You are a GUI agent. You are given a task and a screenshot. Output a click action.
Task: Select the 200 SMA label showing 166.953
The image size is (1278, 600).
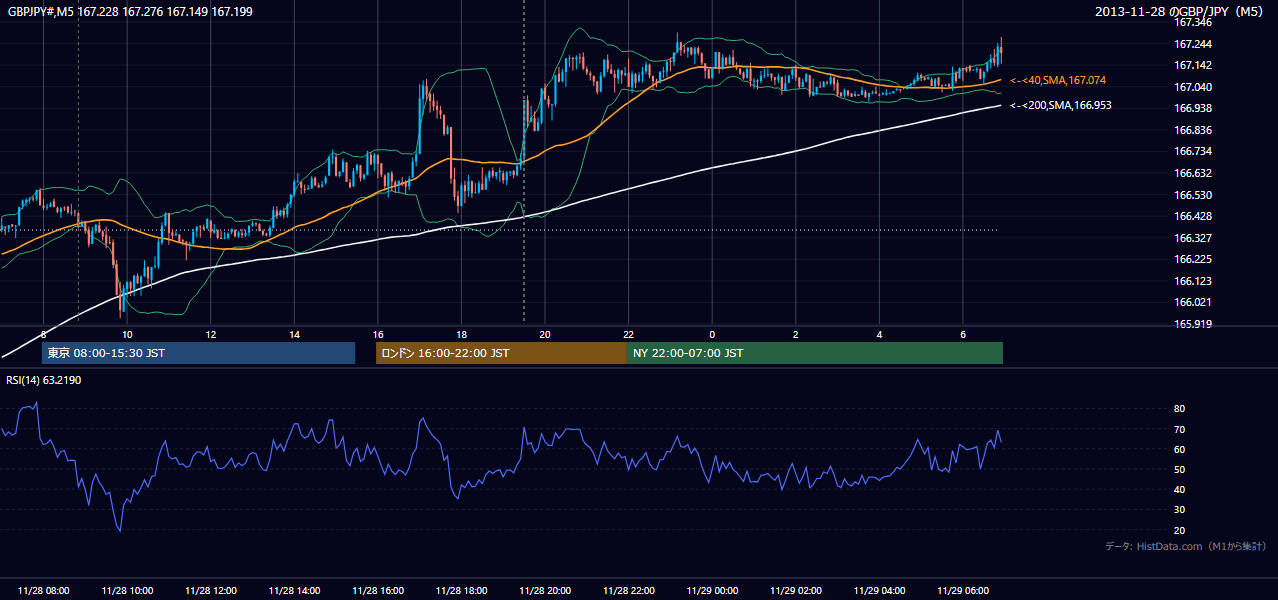pyautogui.click(x=1061, y=105)
